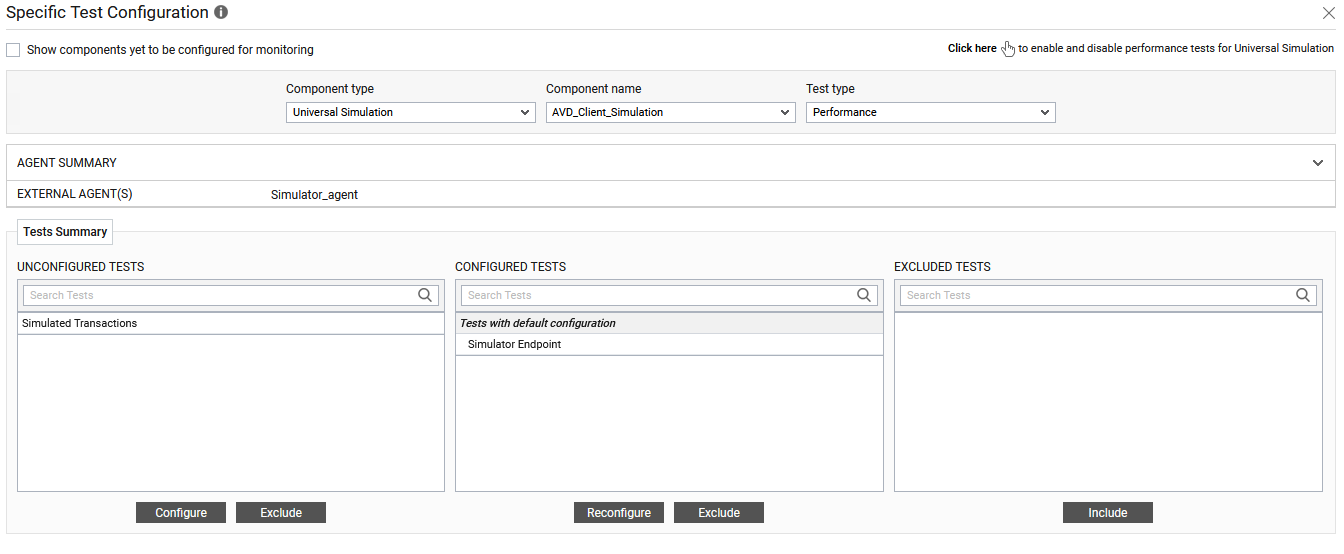Follow the Click here link for performance tests
The width and height of the screenshot is (1344, 554).
coord(972,48)
